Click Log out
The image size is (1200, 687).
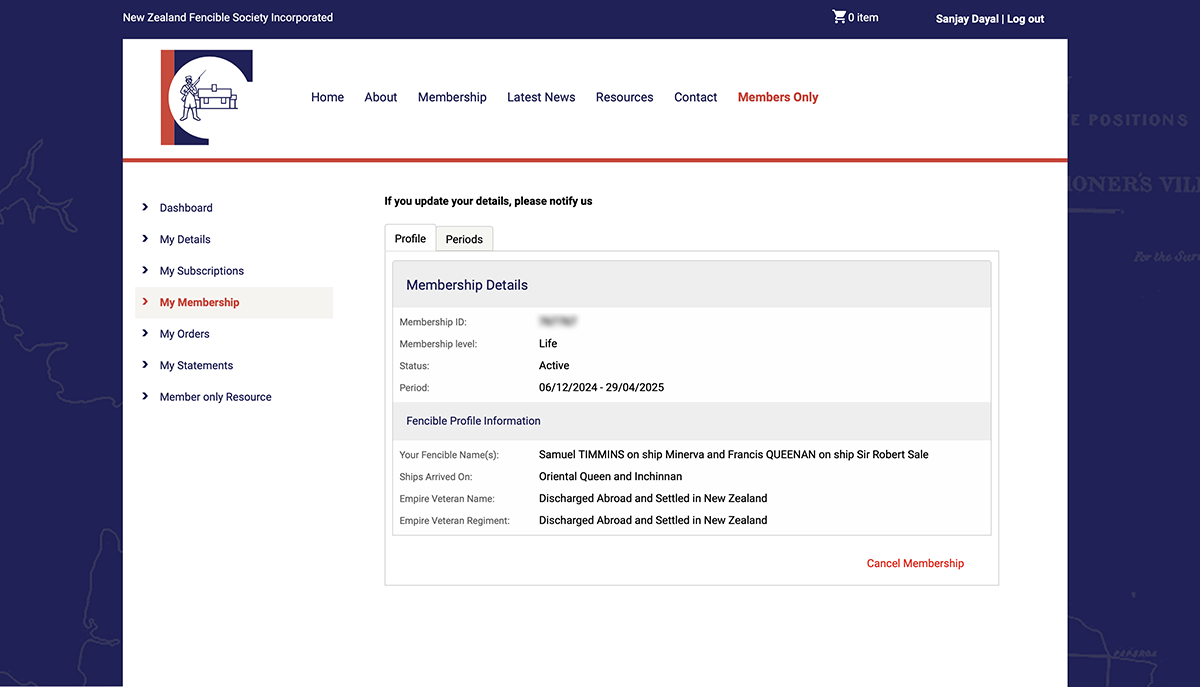[1025, 18]
